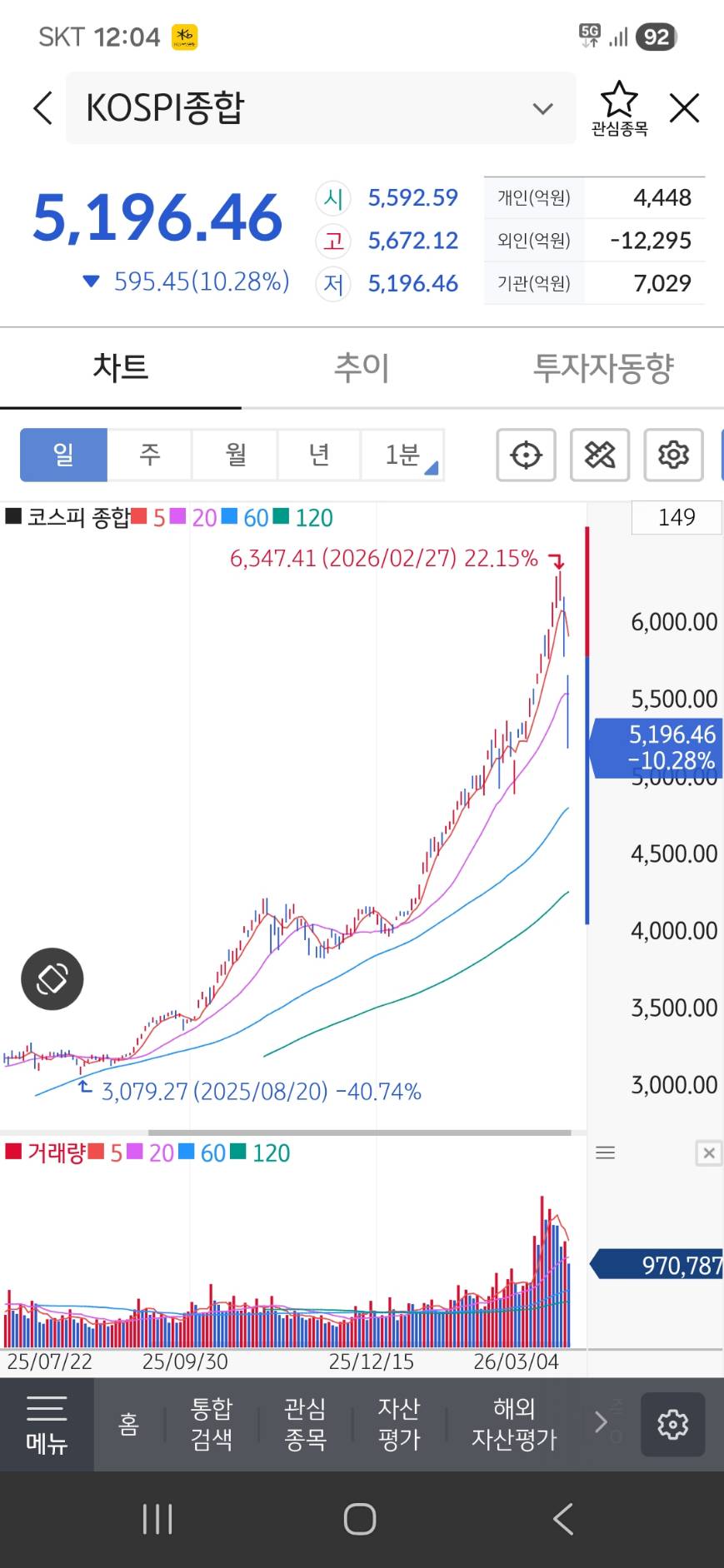Go to 관심종목 in bottom bar

(305, 1424)
